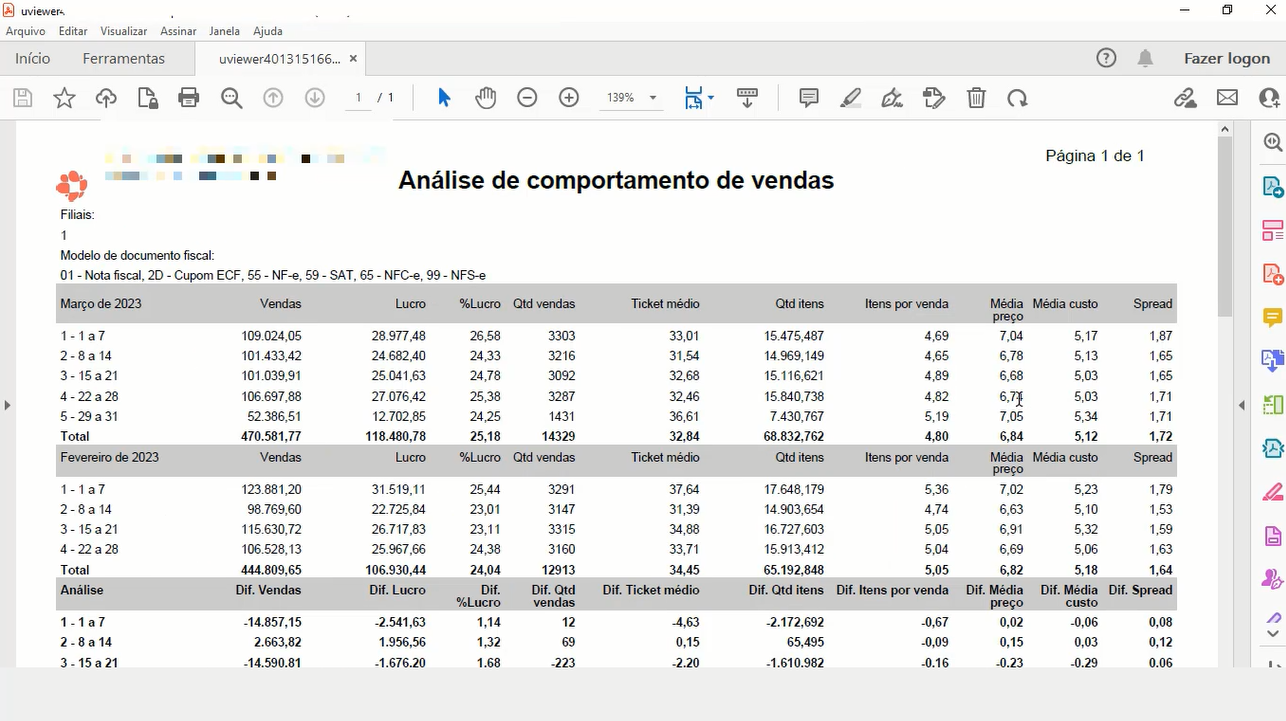The width and height of the screenshot is (1286, 721).
Task: Open the Ajuda menu
Action: [x=268, y=31]
